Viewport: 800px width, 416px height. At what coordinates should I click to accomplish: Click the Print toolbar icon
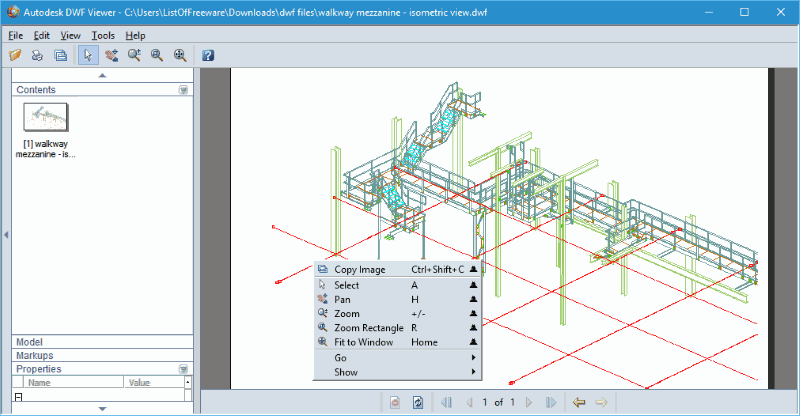point(37,55)
